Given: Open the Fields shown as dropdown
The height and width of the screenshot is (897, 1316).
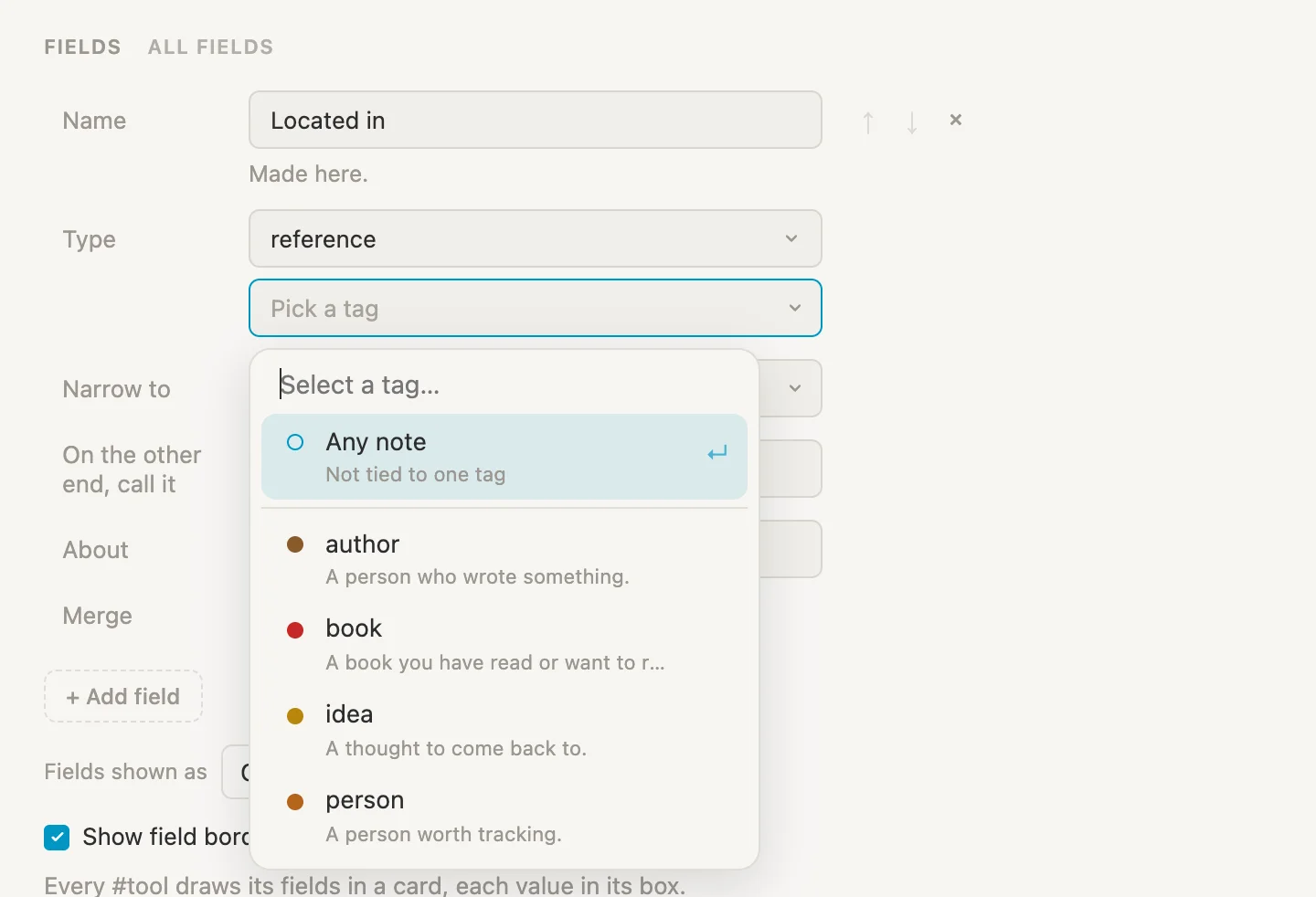Looking at the screenshot, I should pyautogui.click(x=237, y=772).
